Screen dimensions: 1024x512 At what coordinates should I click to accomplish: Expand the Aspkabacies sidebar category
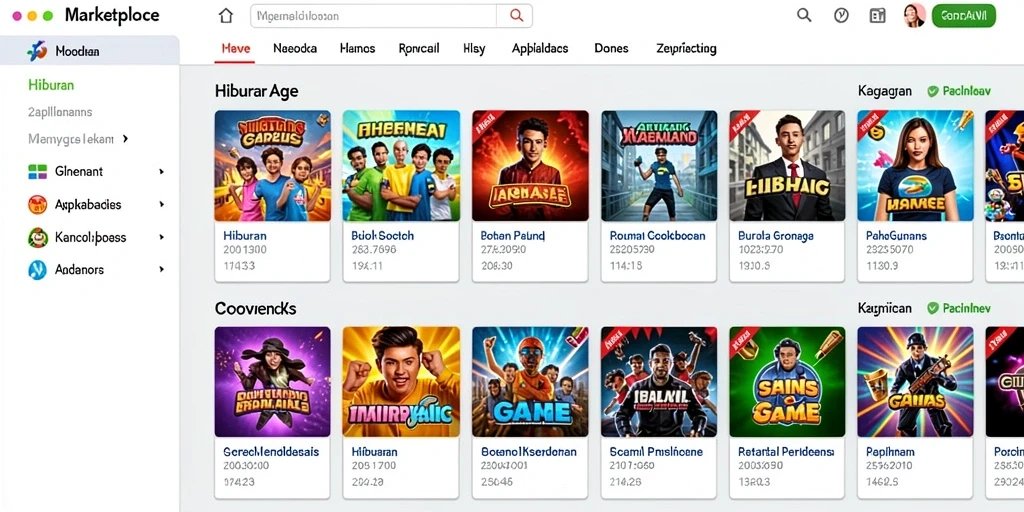pos(161,204)
